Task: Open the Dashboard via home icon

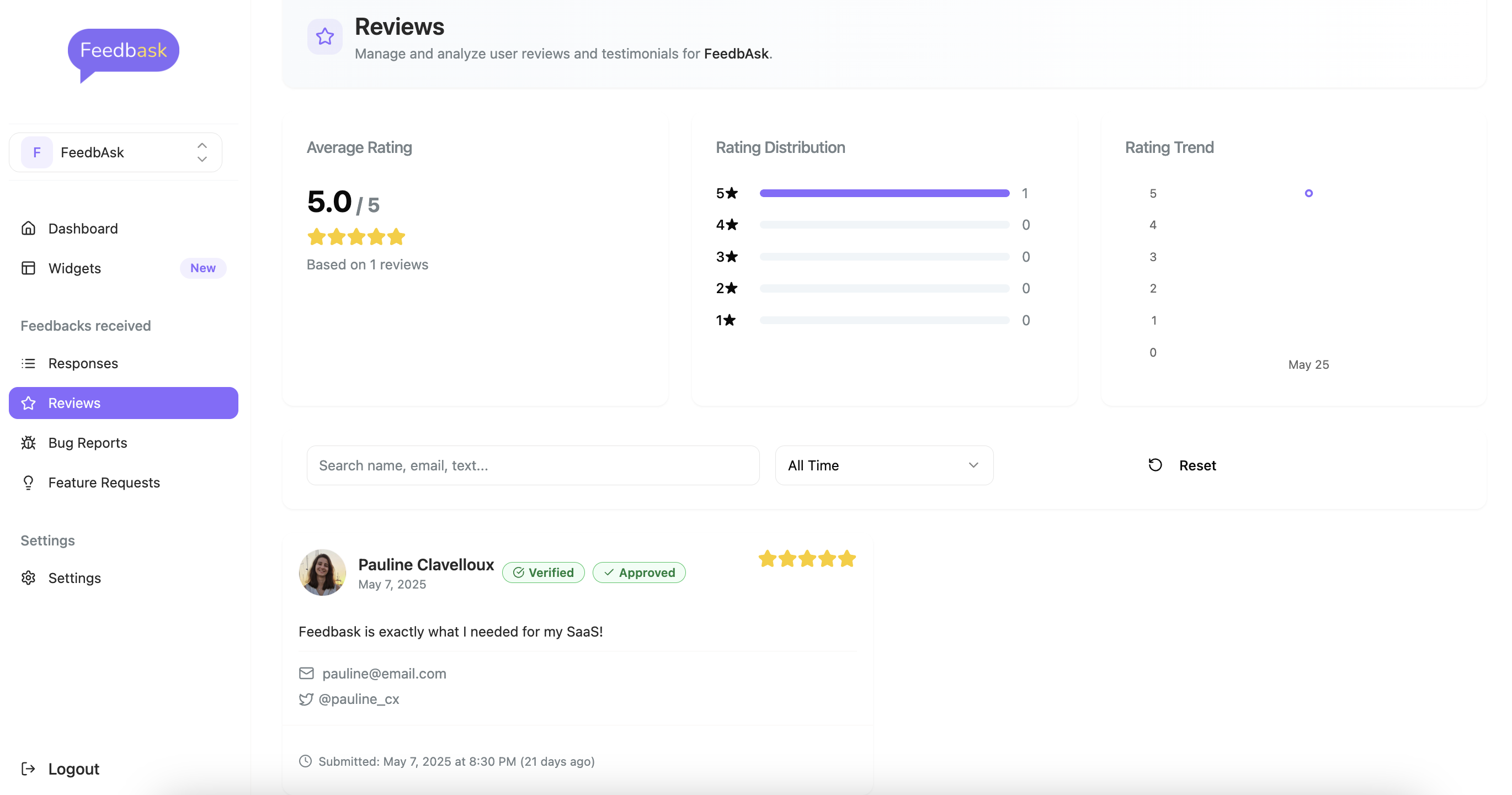Action: (x=29, y=228)
